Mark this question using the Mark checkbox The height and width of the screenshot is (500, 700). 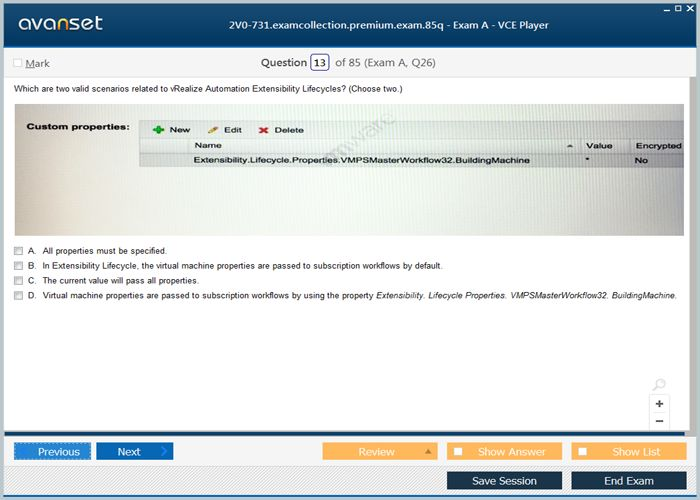coord(18,63)
